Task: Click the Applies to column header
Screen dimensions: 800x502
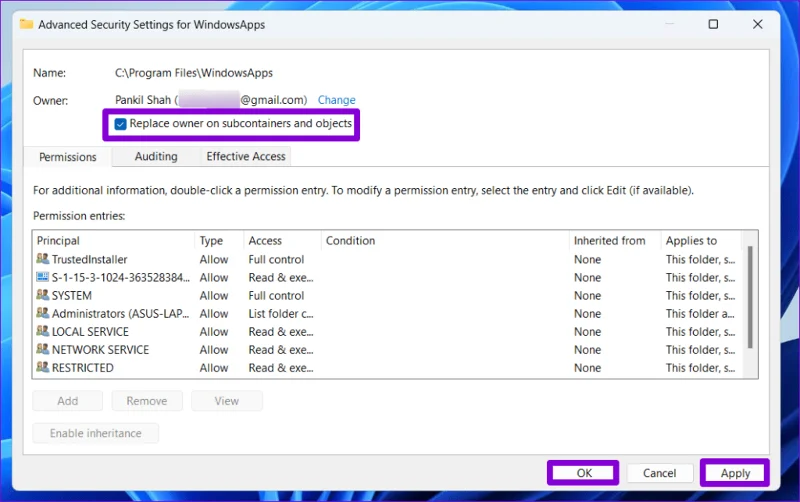Action: coord(702,240)
